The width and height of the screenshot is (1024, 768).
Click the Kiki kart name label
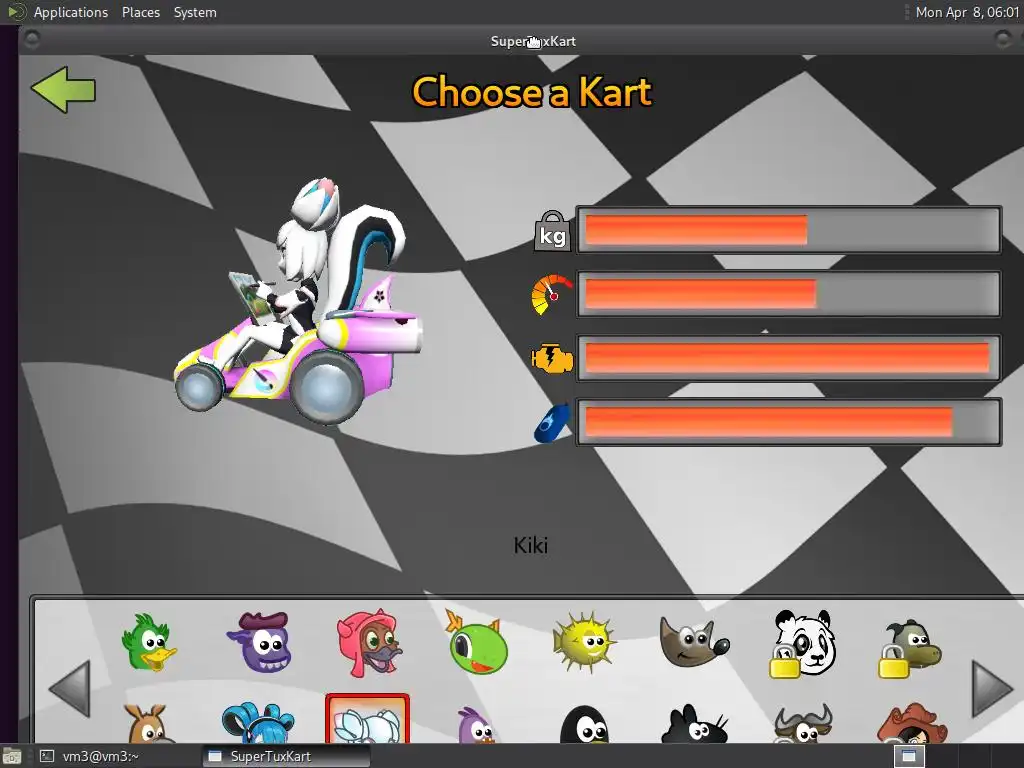tap(531, 545)
